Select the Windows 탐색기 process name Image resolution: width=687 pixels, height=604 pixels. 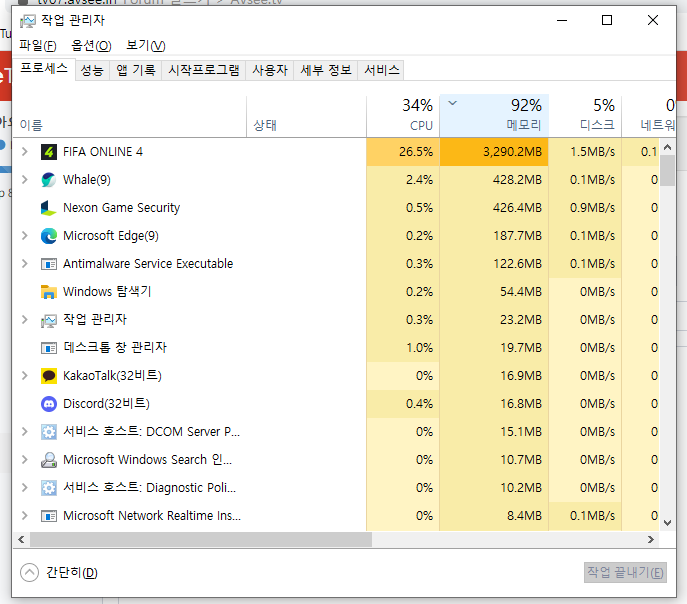(x=107, y=292)
